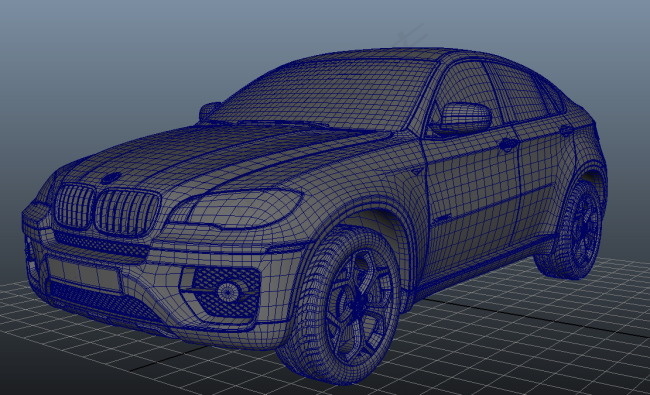Select the rear door handle
Image resolution: width=650 pixels, height=395 pixels.
(x=565, y=130)
